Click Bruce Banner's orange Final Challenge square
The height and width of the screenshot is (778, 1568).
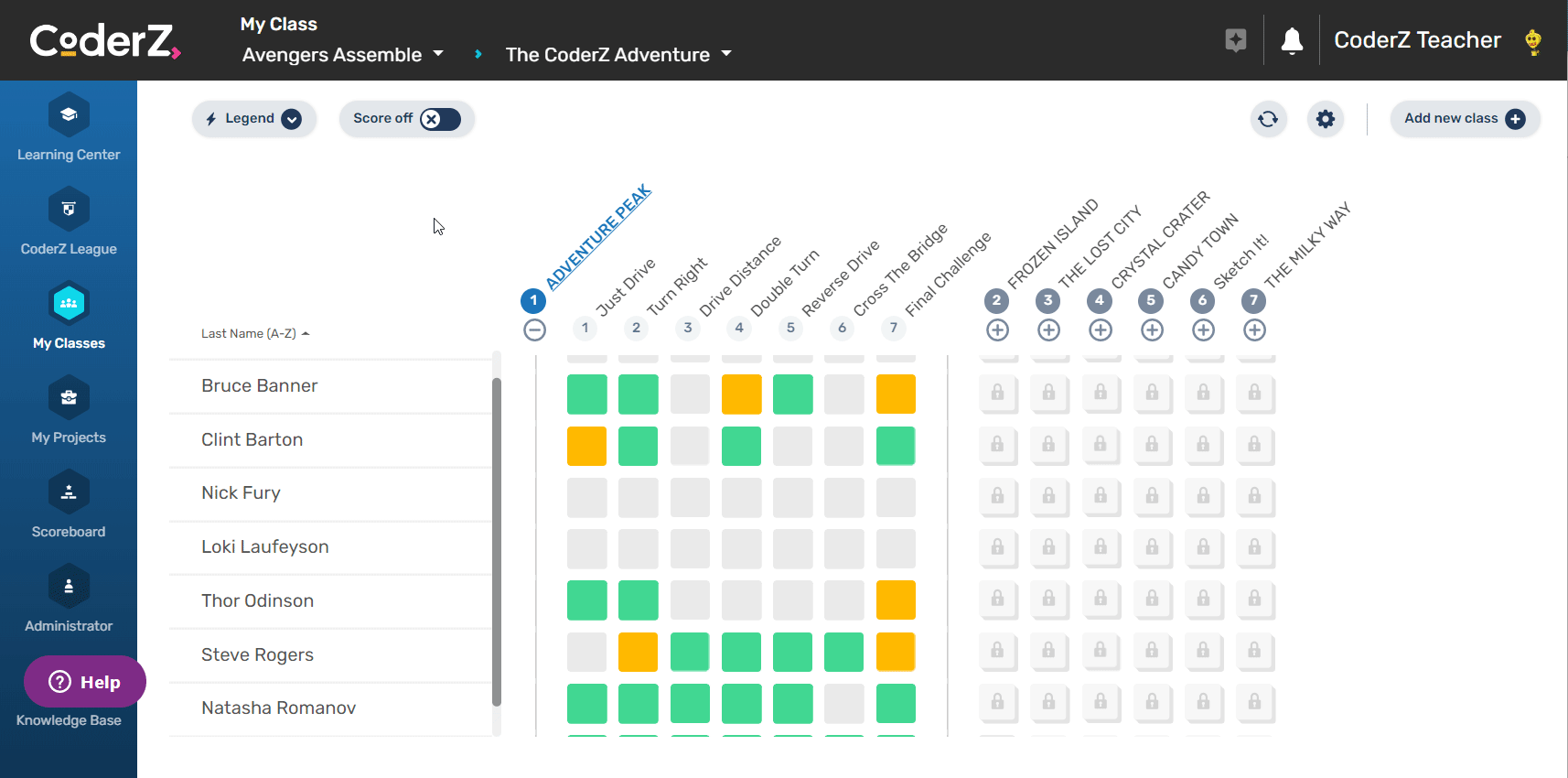pos(895,394)
